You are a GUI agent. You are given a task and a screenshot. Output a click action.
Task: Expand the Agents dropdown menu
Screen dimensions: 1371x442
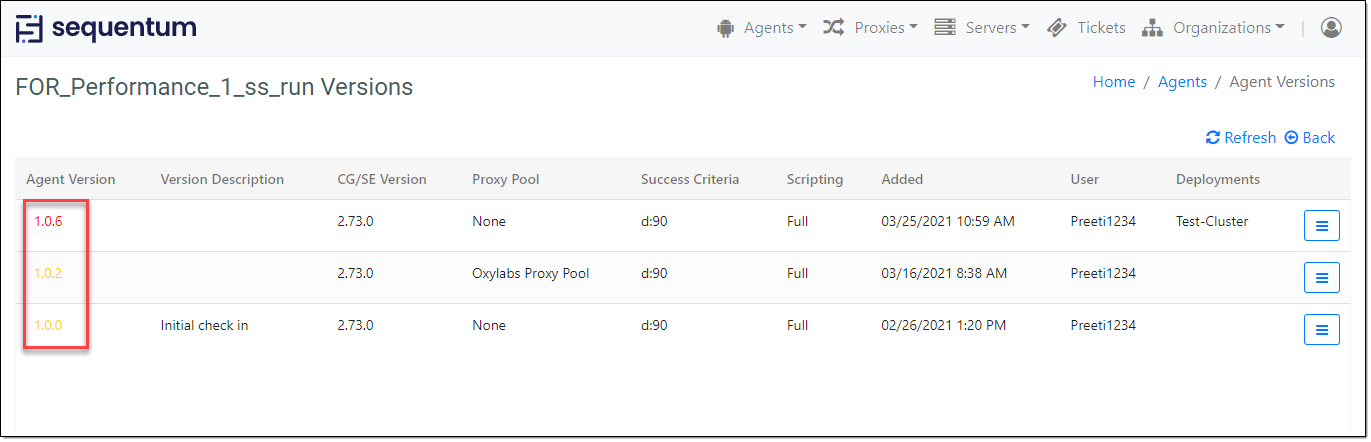tap(775, 28)
